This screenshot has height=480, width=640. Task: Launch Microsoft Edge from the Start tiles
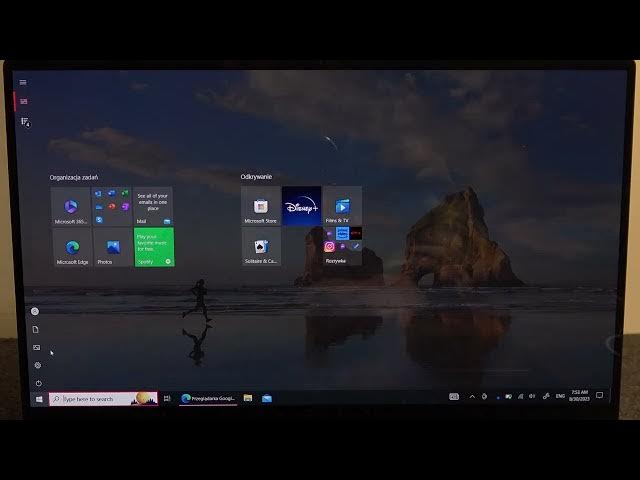click(71, 247)
